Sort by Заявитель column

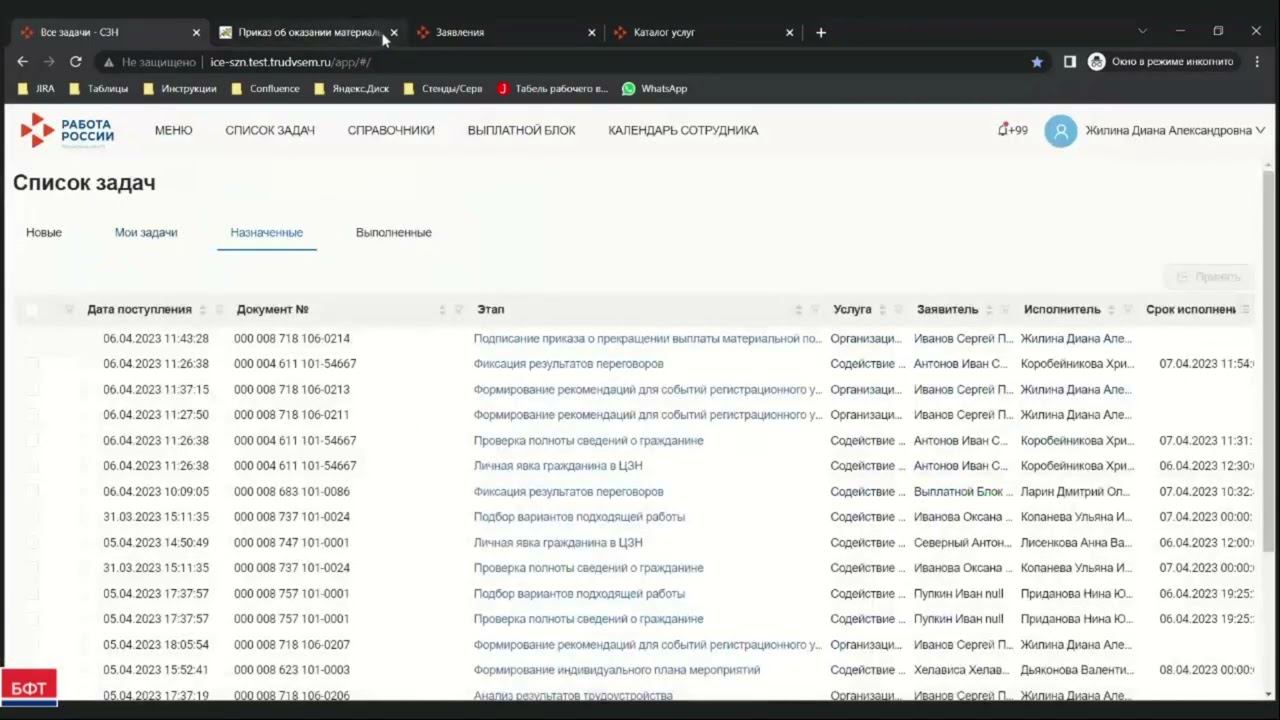[x=989, y=310]
